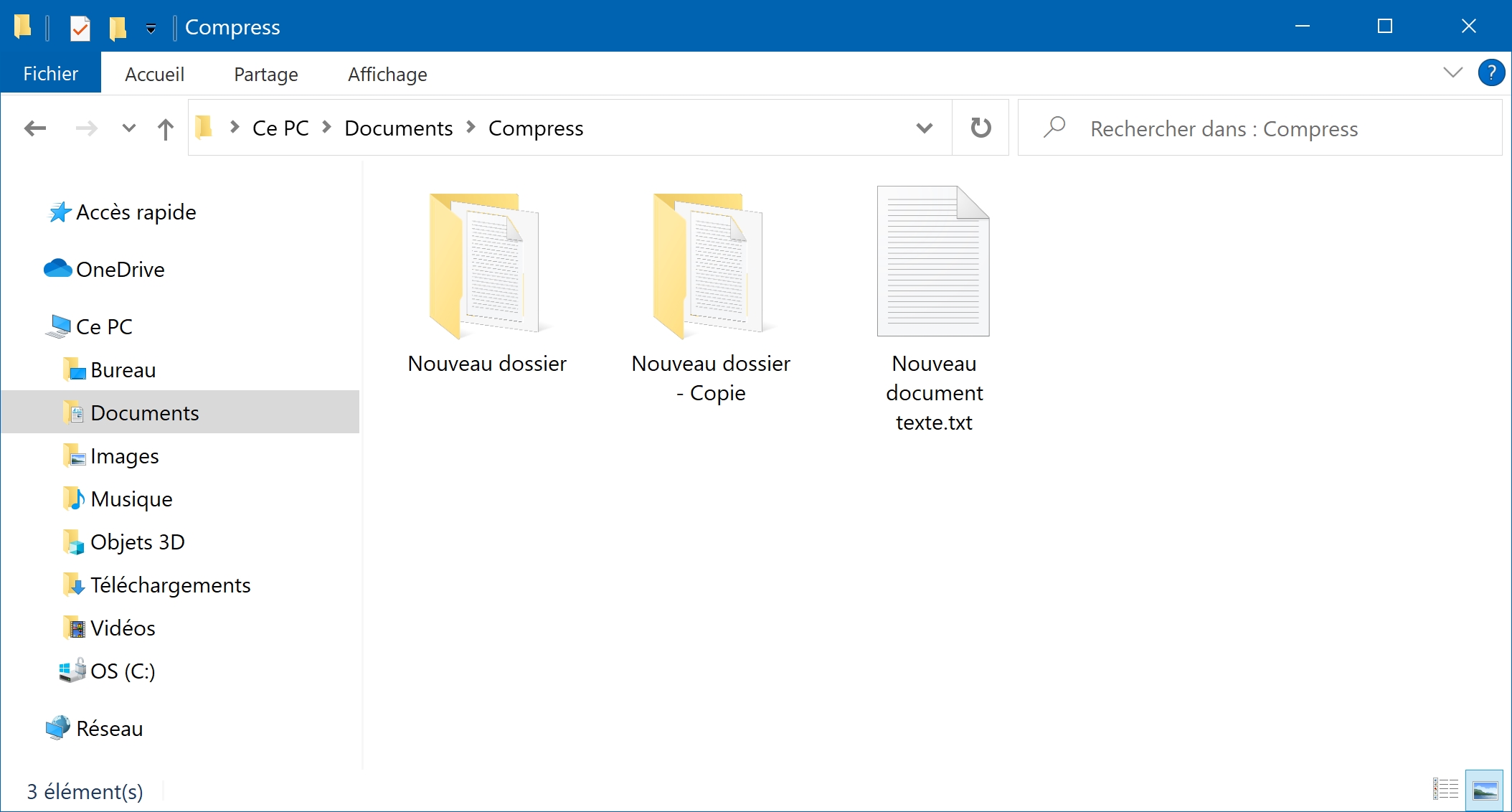This screenshot has height=812, width=1512.
Task: Click the New folder quick access icon
Action: 118,28
